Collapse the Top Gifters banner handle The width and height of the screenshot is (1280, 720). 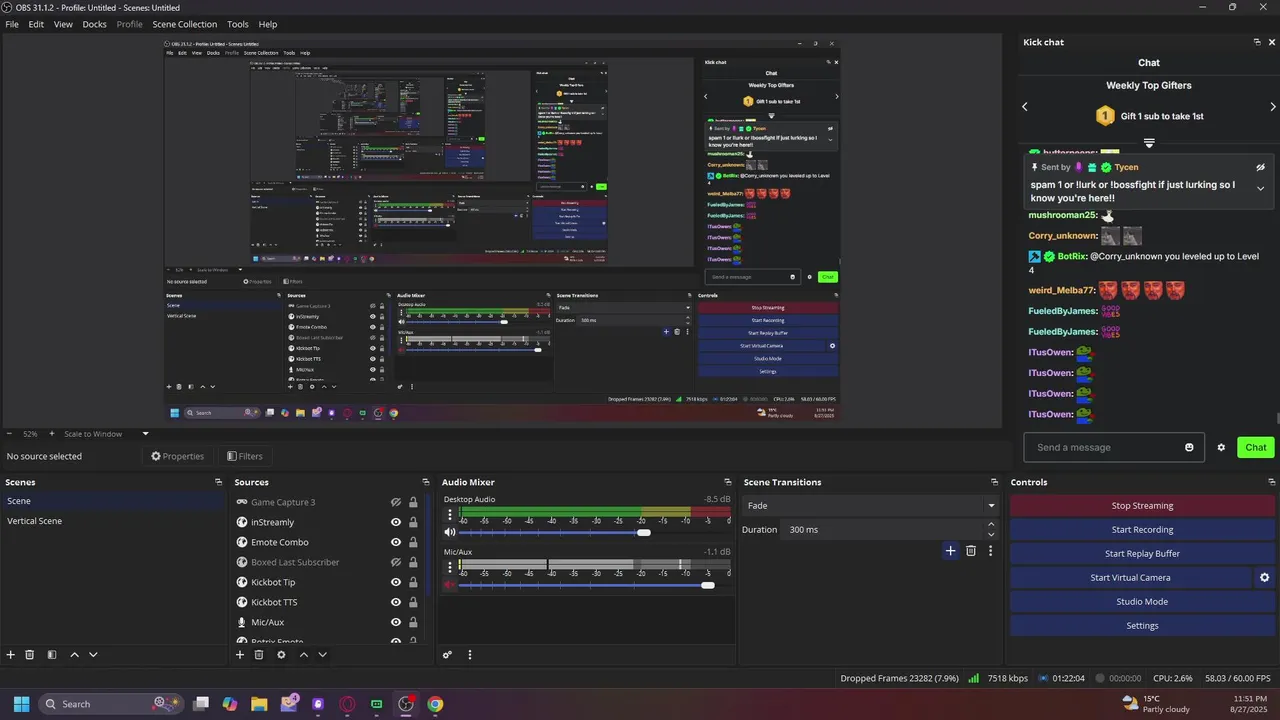point(1149,143)
